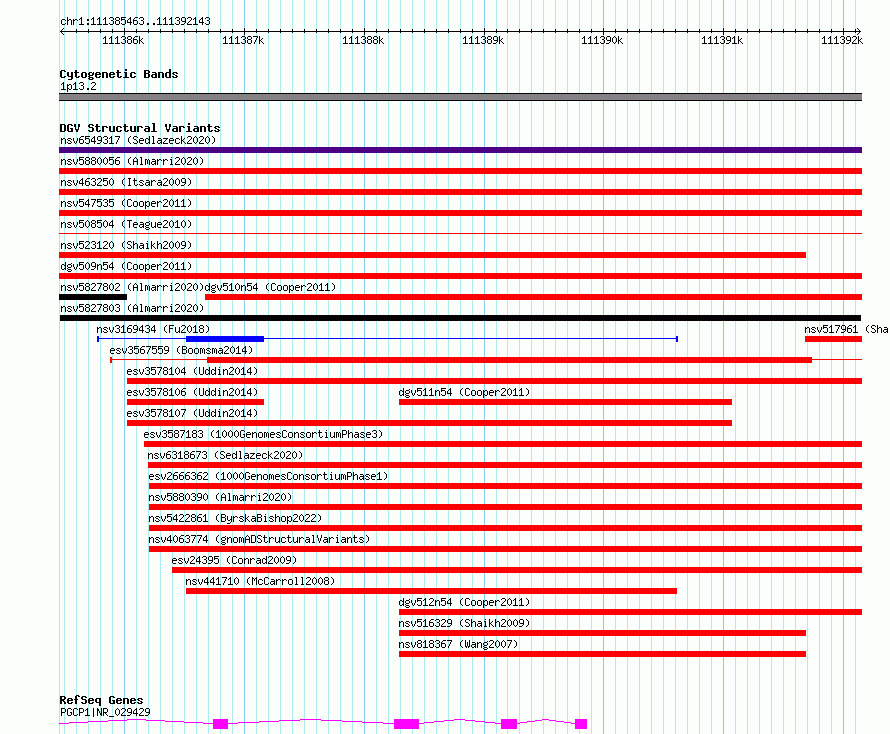Image resolution: width=890 pixels, height=734 pixels.
Task: Click the 111388k ruler position
Action: pos(363,40)
